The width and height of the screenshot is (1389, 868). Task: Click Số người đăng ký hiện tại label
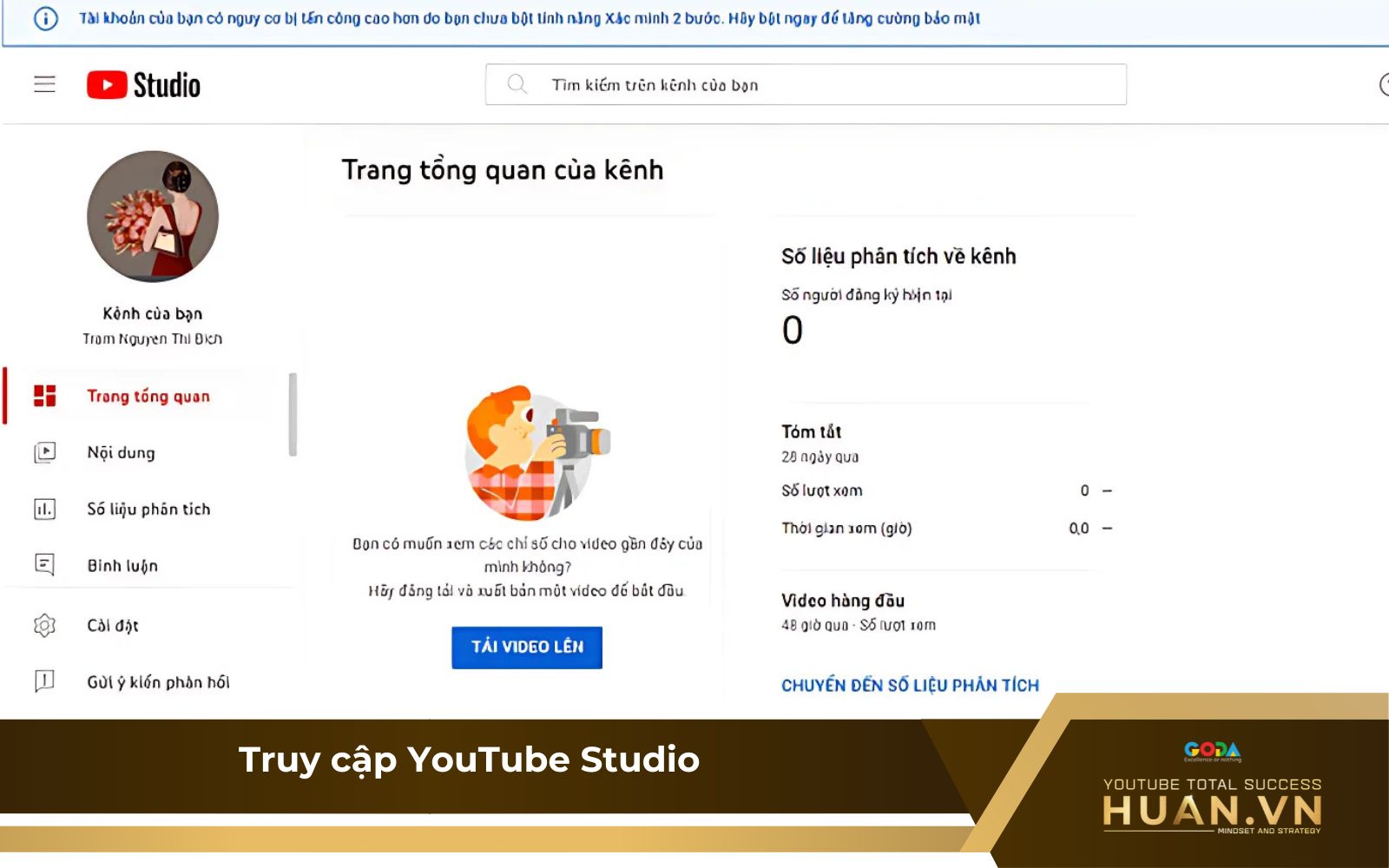click(866, 295)
